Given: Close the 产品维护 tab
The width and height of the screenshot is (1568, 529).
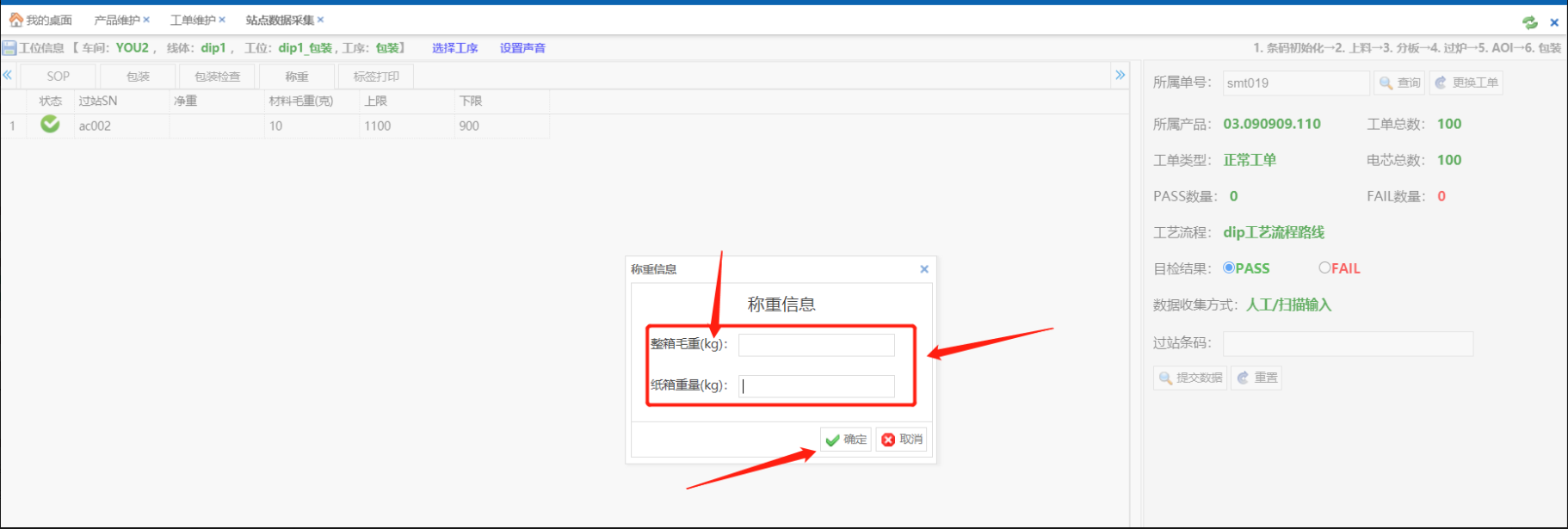Looking at the screenshot, I should (x=146, y=20).
